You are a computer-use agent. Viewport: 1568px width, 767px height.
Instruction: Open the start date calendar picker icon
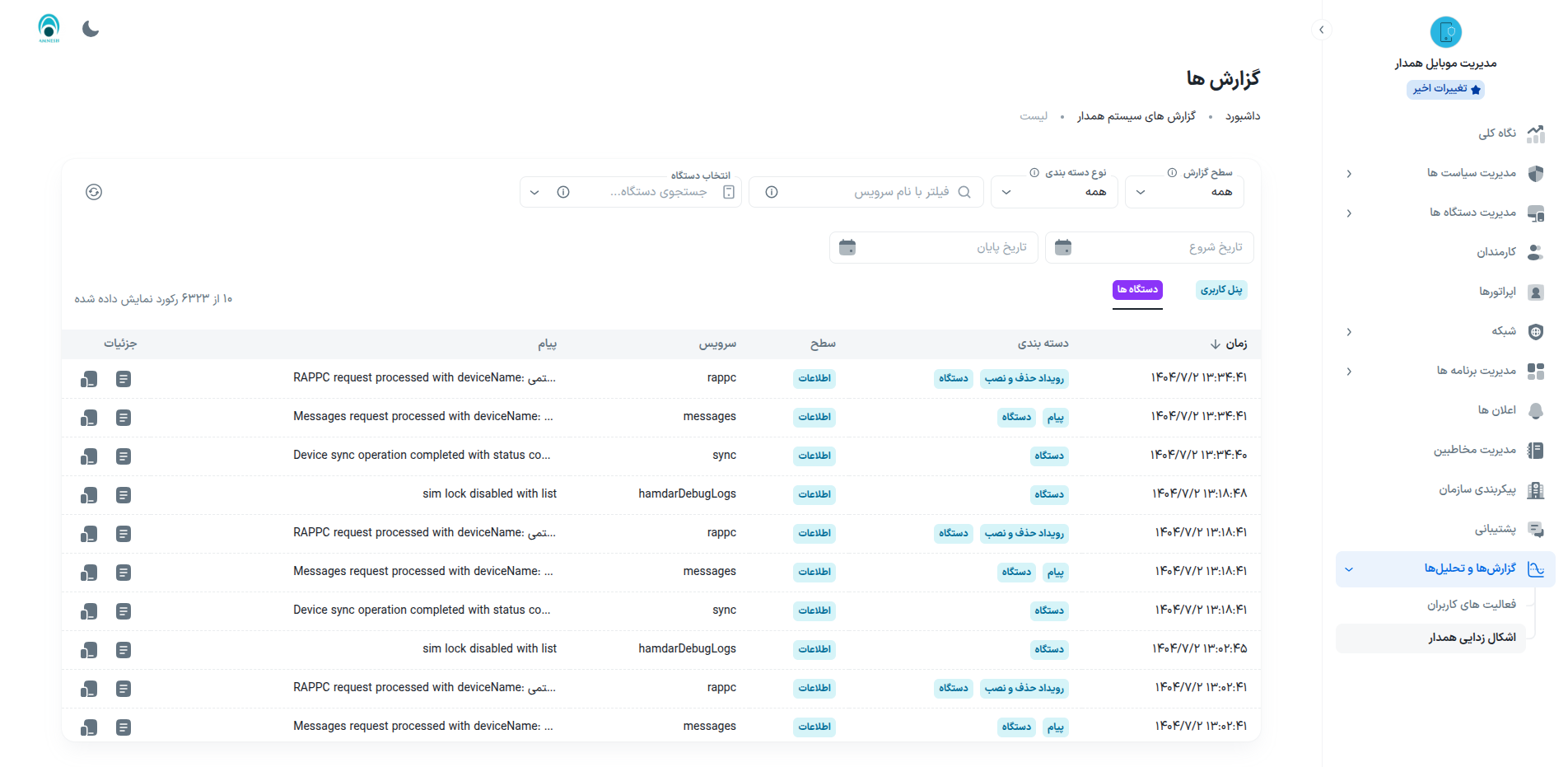[x=1062, y=247]
